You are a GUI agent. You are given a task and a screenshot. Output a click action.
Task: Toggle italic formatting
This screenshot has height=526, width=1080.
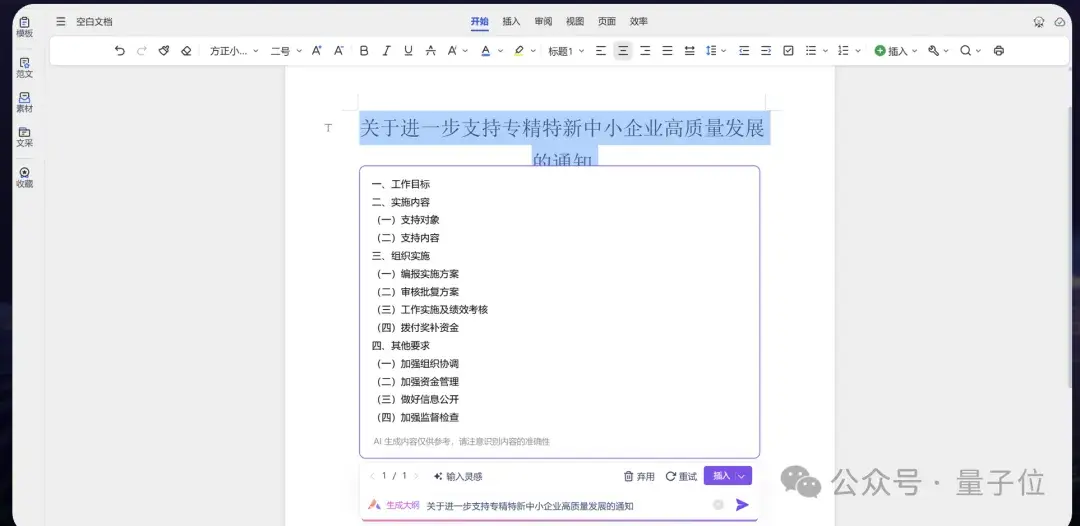386,51
